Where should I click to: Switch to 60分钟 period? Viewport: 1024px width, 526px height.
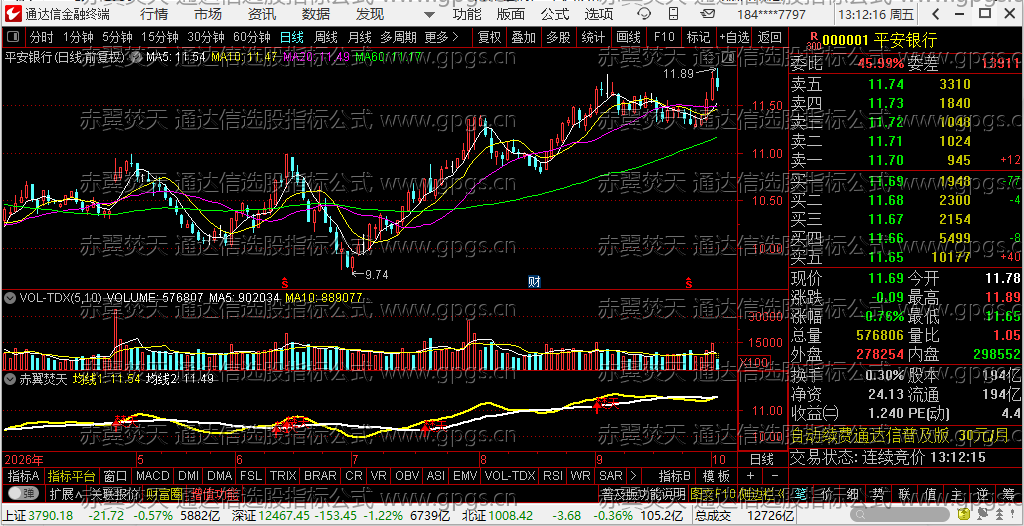pos(251,37)
